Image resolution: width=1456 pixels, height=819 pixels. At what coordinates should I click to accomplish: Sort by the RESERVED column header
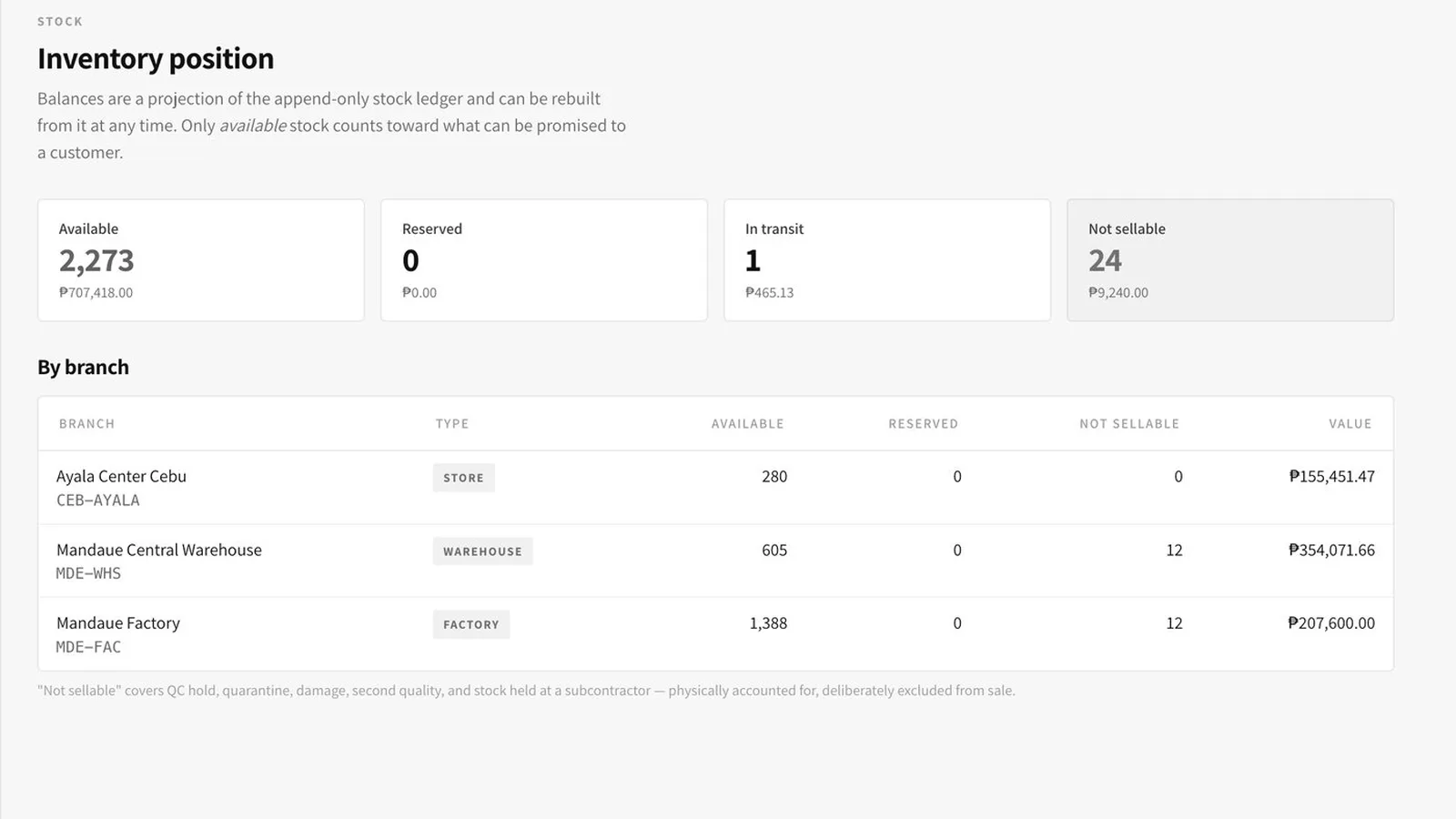(x=923, y=424)
